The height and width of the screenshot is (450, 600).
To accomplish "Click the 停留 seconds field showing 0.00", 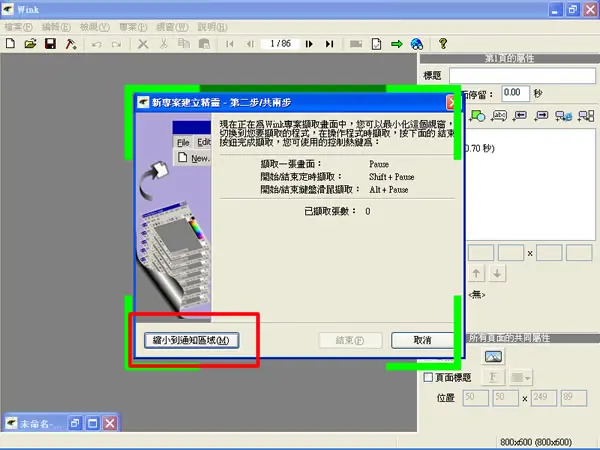I will click(x=515, y=93).
